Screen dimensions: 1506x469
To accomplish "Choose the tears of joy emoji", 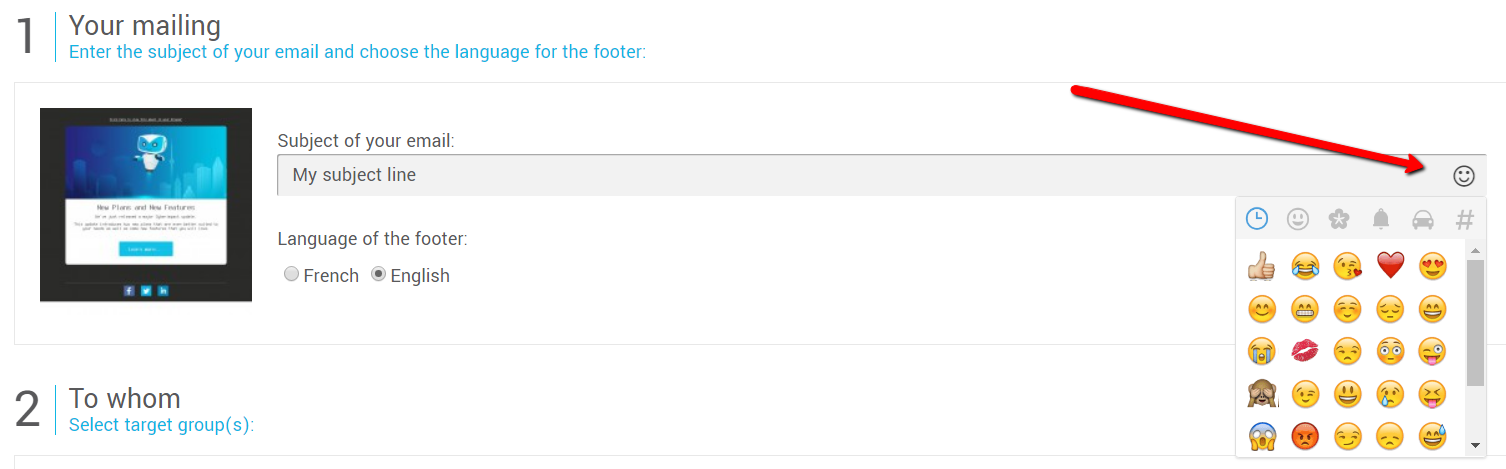I will tap(1304, 265).
